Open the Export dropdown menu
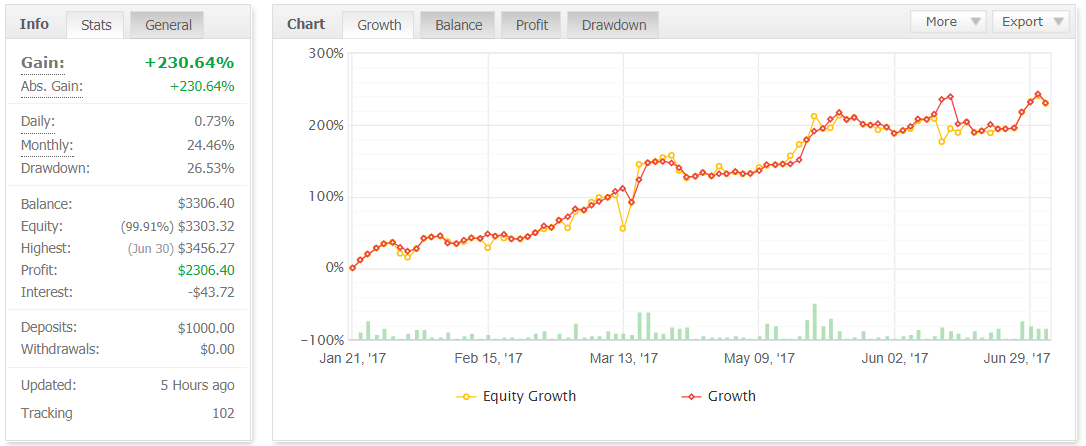1086x446 pixels. click(1030, 21)
